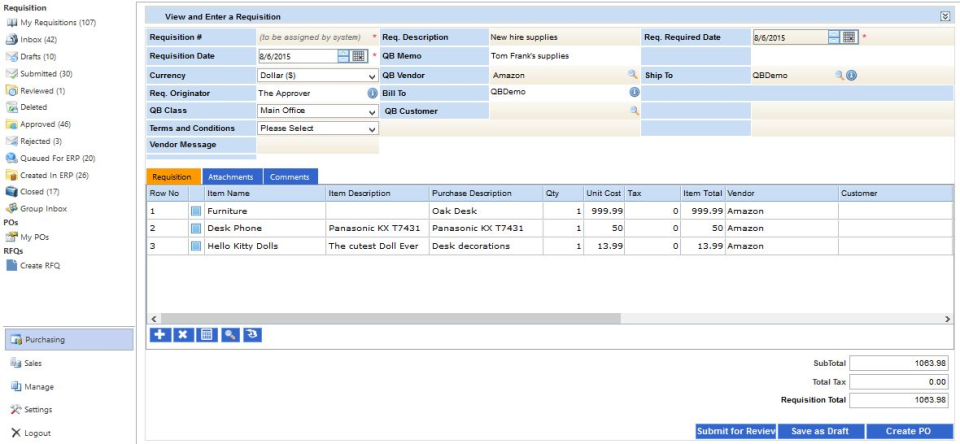Open Reviewed (1) requisitions
Image resolution: width=960 pixels, height=444 pixels.
[36, 91]
